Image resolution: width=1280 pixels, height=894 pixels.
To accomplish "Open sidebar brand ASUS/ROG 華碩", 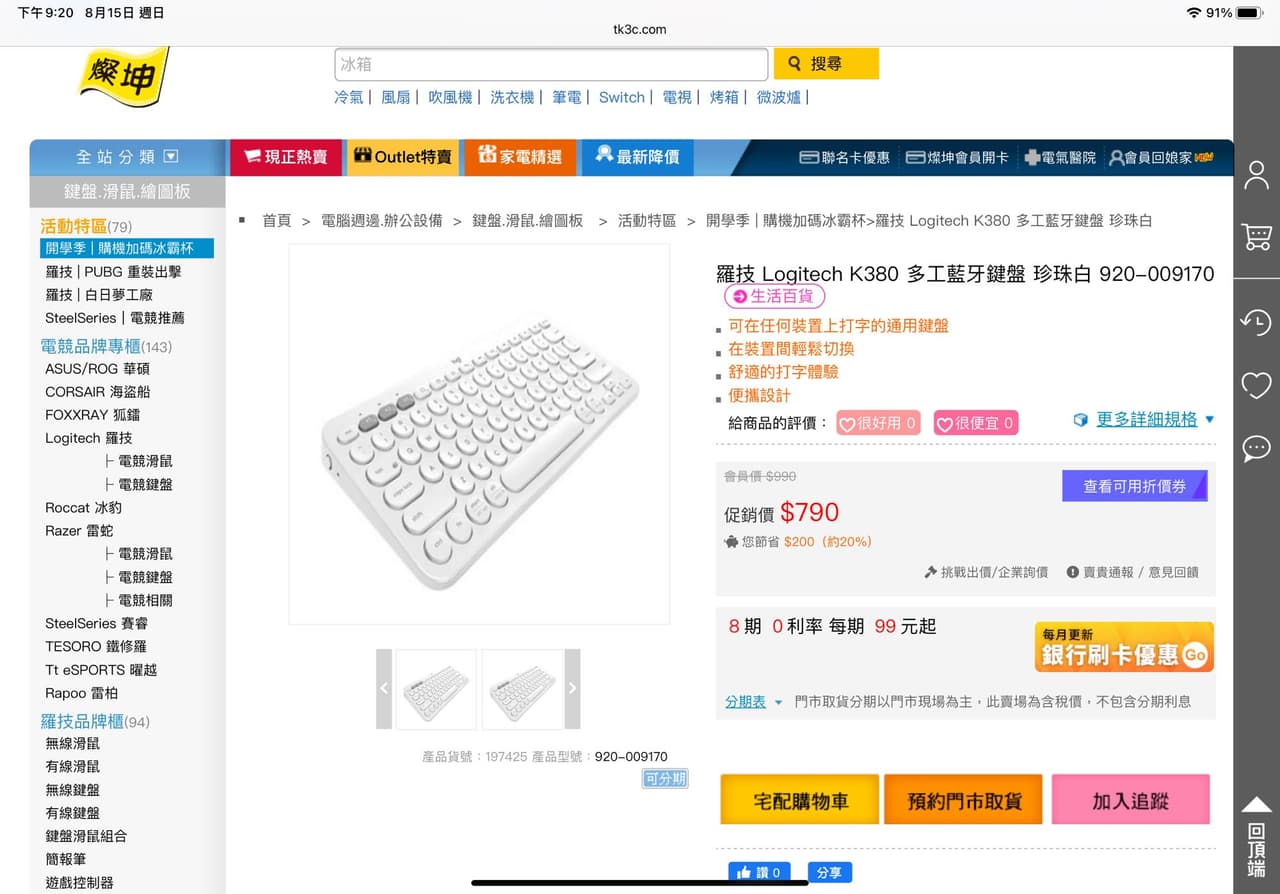I will 97,368.
